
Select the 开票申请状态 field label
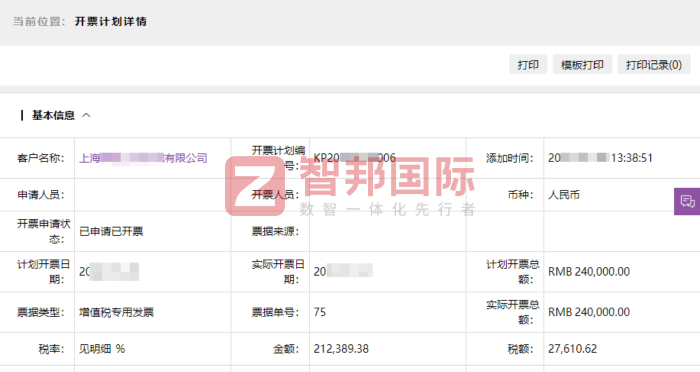[43, 231]
